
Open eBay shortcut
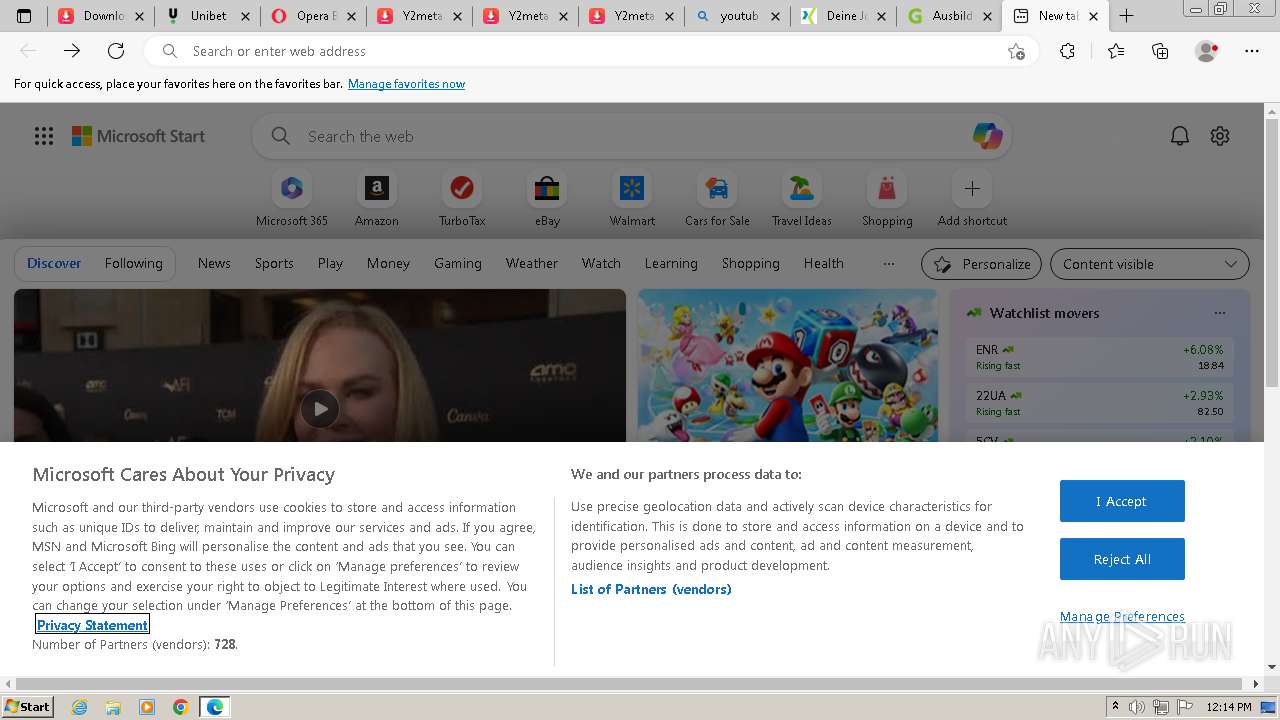click(x=547, y=199)
